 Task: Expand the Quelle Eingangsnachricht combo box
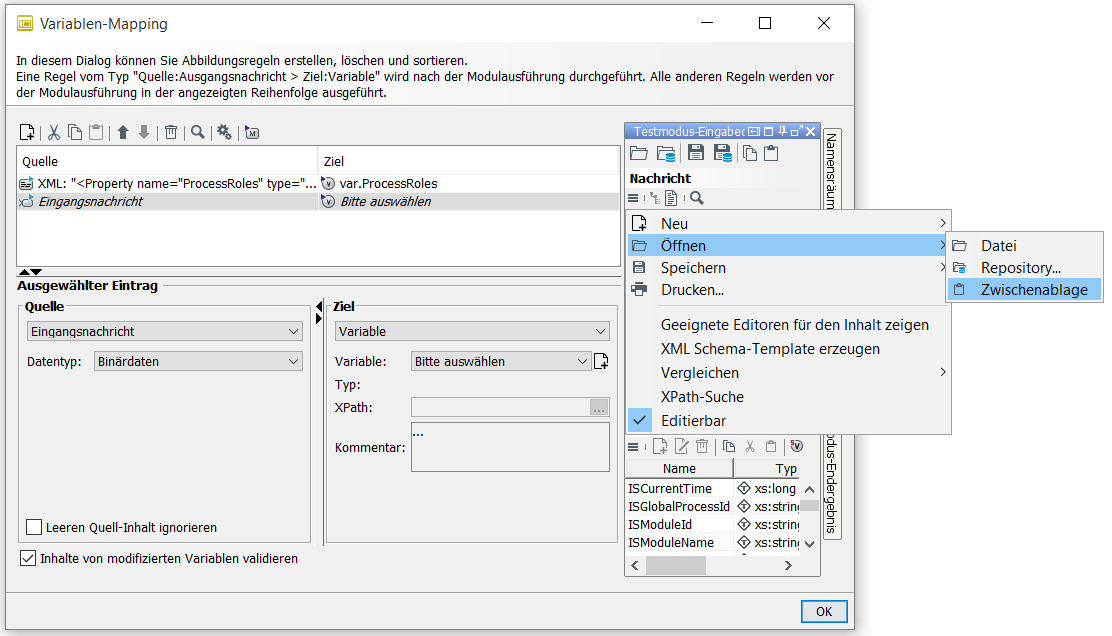click(x=164, y=331)
